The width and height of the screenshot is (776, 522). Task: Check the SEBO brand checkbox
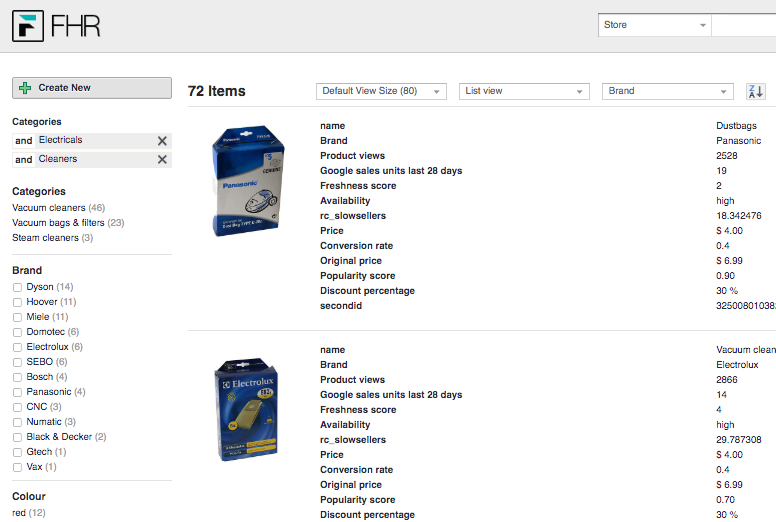pos(17,362)
